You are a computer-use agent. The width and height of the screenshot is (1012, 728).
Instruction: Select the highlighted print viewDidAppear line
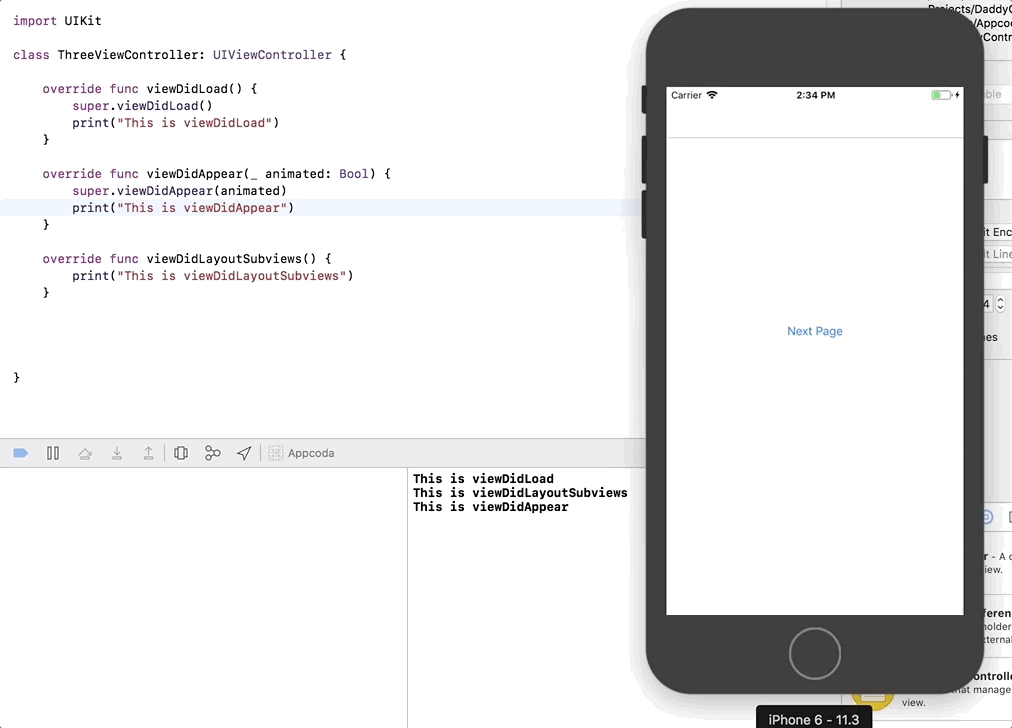pyautogui.click(x=182, y=207)
